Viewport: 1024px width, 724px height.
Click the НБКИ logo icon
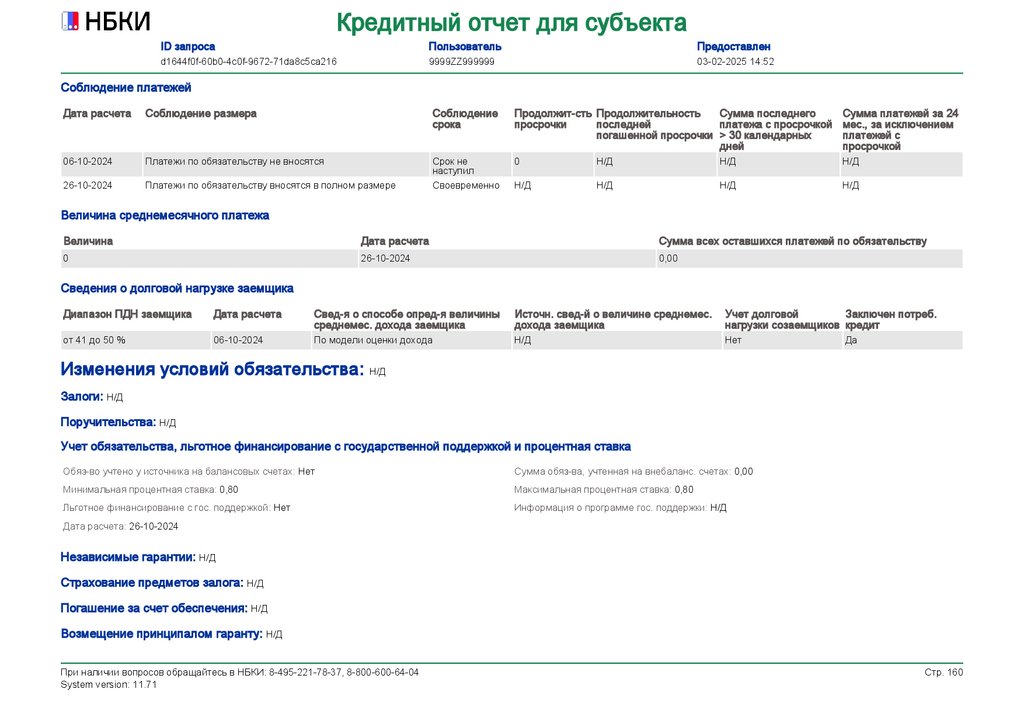[x=70, y=22]
